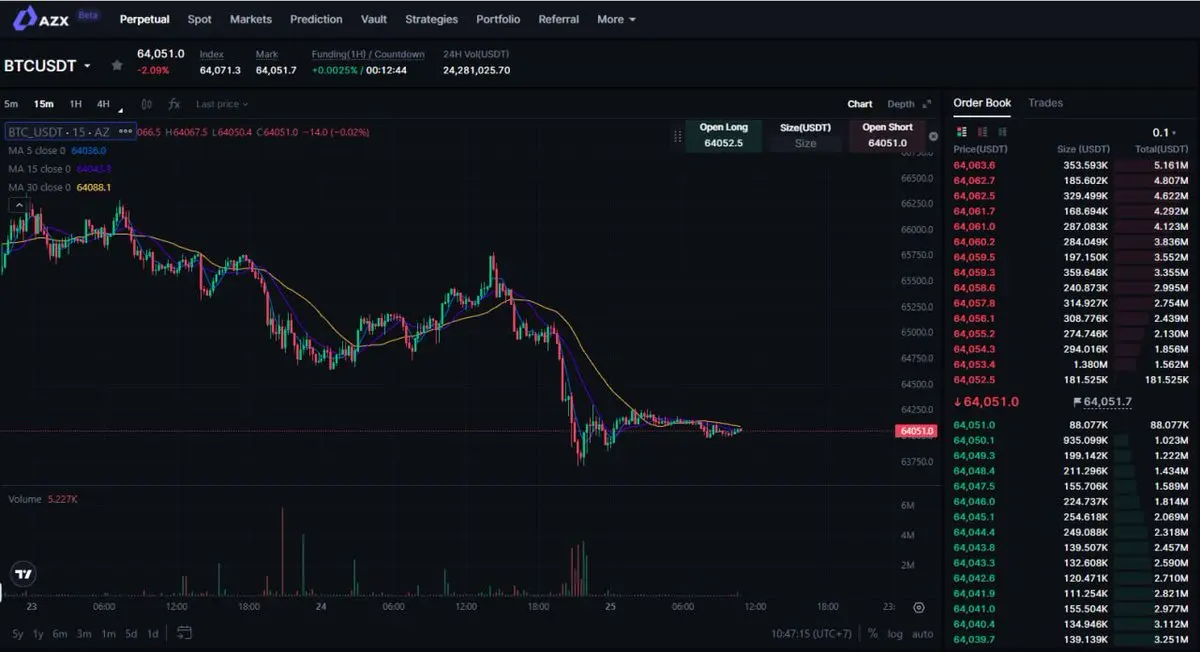This screenshot has width=1200, height=652.
Task: Open chart settings gear on the time axis
Action: tap(919, 607)
